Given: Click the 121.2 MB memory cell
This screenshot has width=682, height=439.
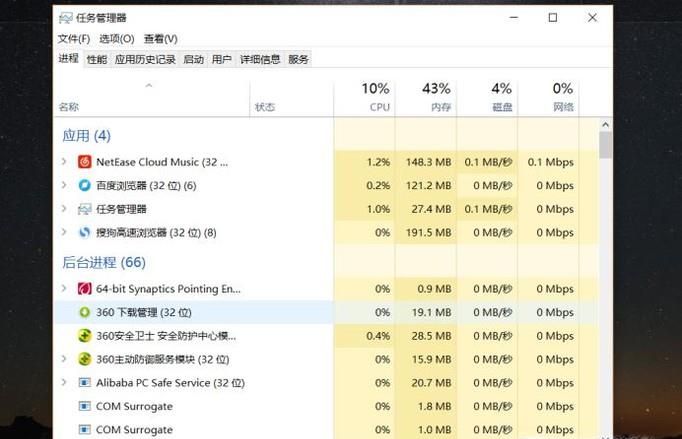Looking at the screenshot, I should [x=426, y=185].
